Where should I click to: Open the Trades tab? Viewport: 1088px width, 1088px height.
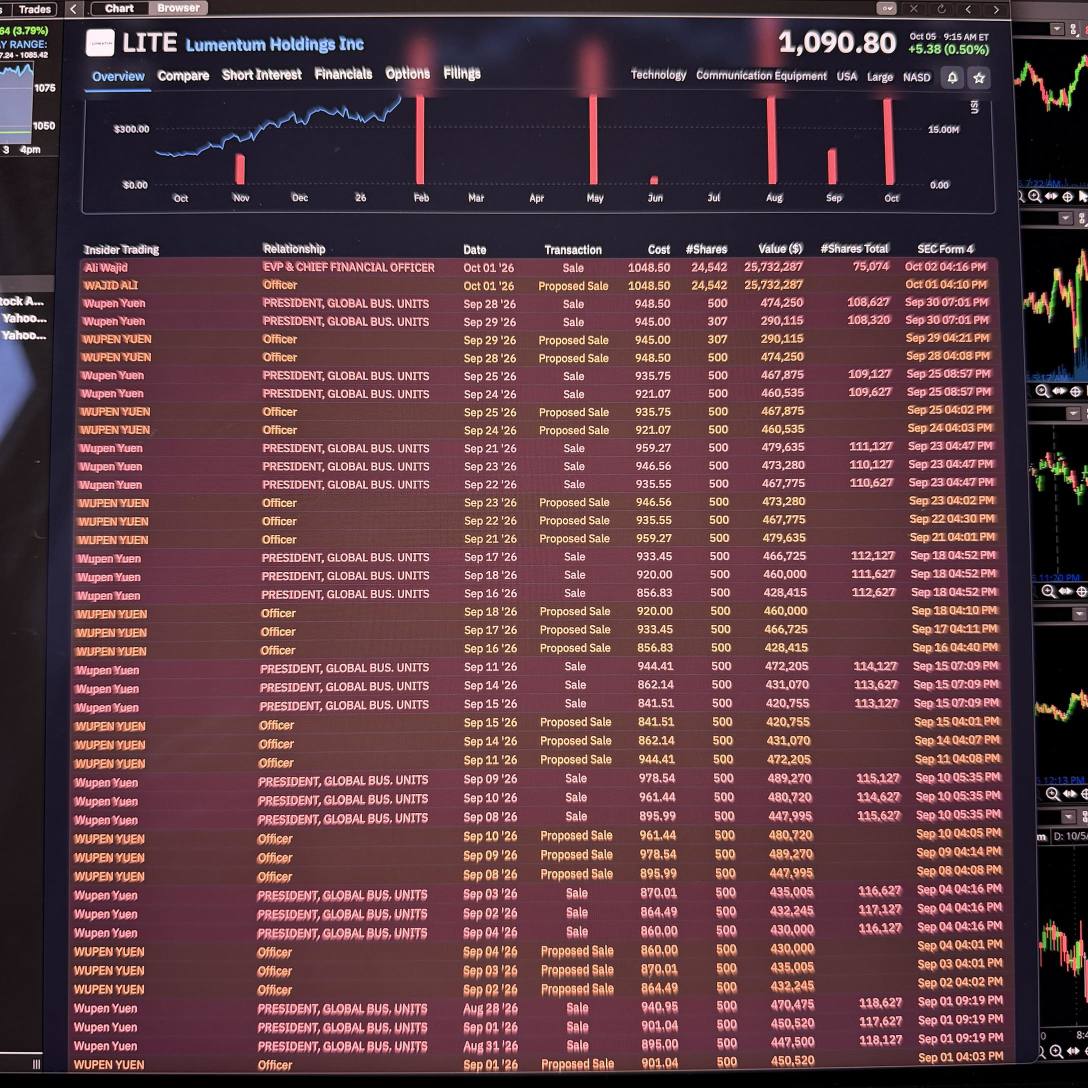click(34, 9)
